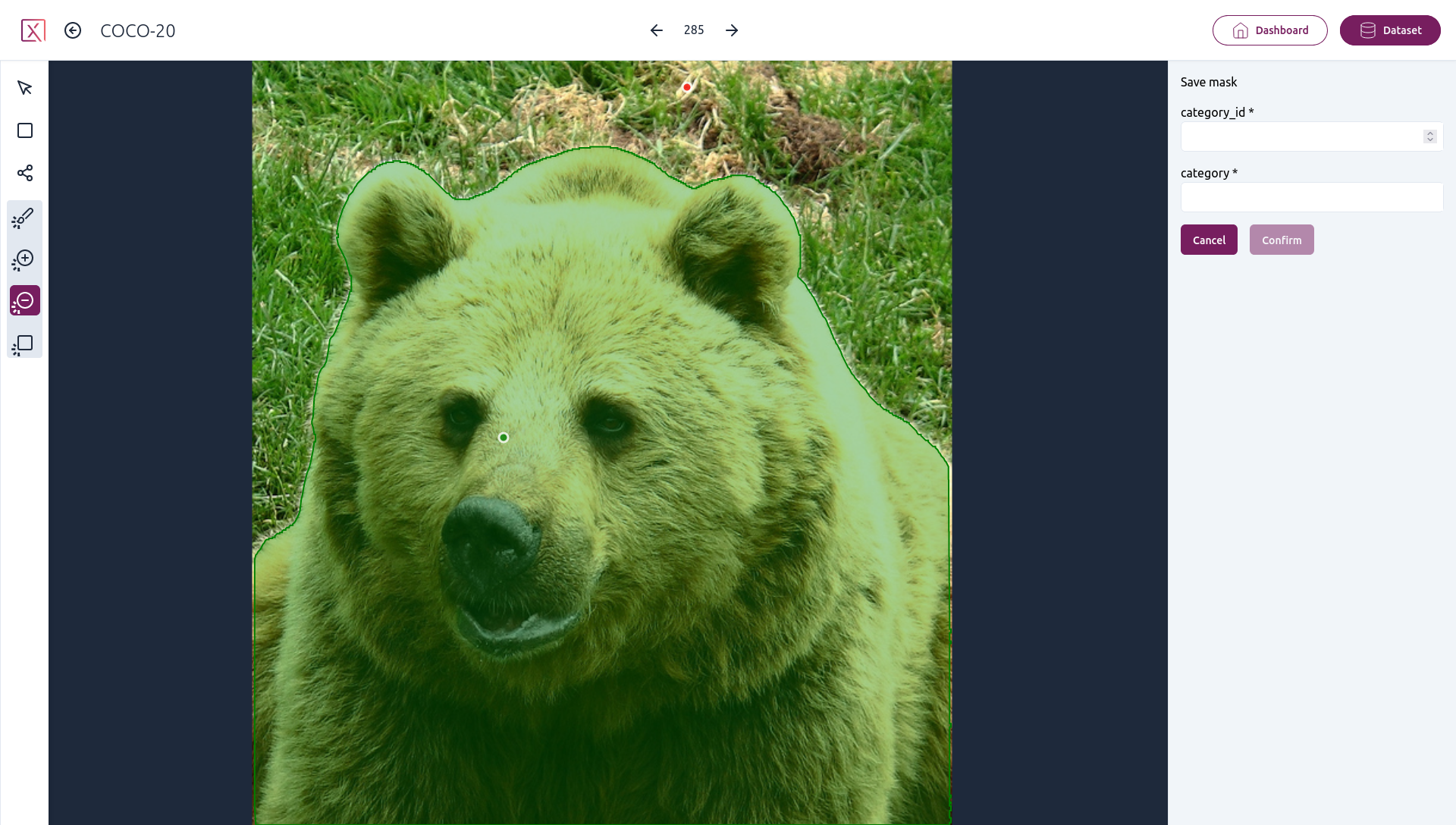This screenshot has width=1456, height=825.
Task: Select the Remove/Subtract mask tool
Action: [24, 300]
